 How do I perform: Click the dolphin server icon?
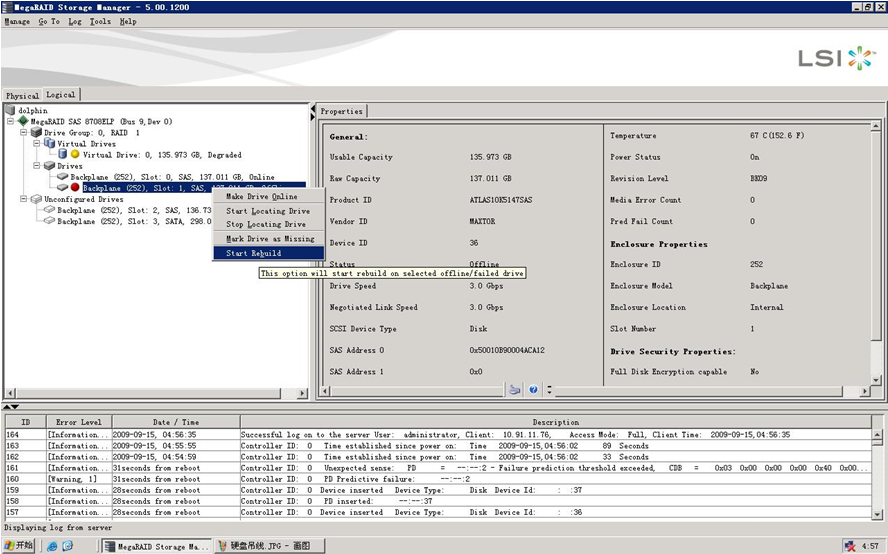click(x=11, y=110)
